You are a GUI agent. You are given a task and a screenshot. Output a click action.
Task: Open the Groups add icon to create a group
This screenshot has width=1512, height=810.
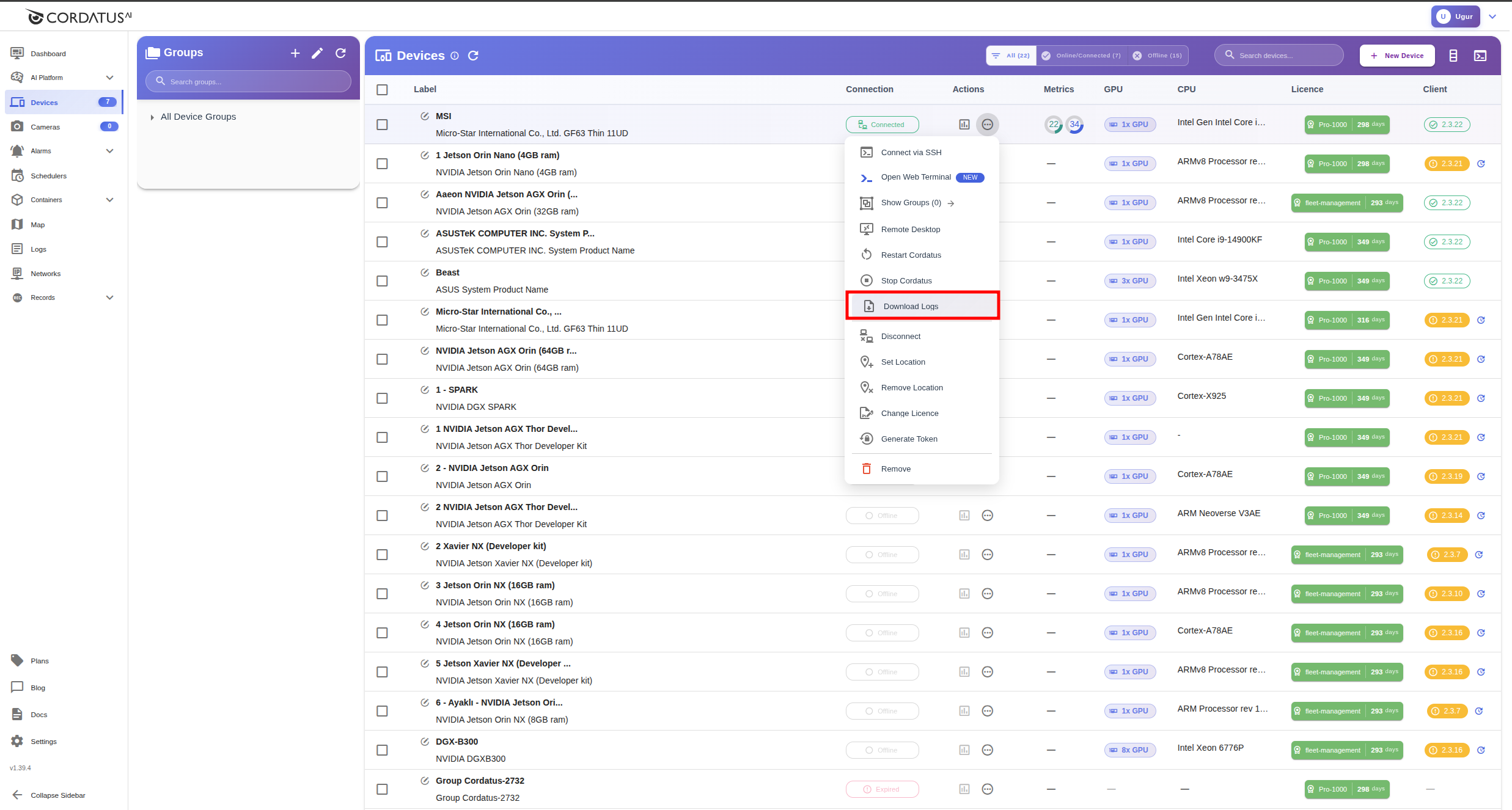[295, 53]
